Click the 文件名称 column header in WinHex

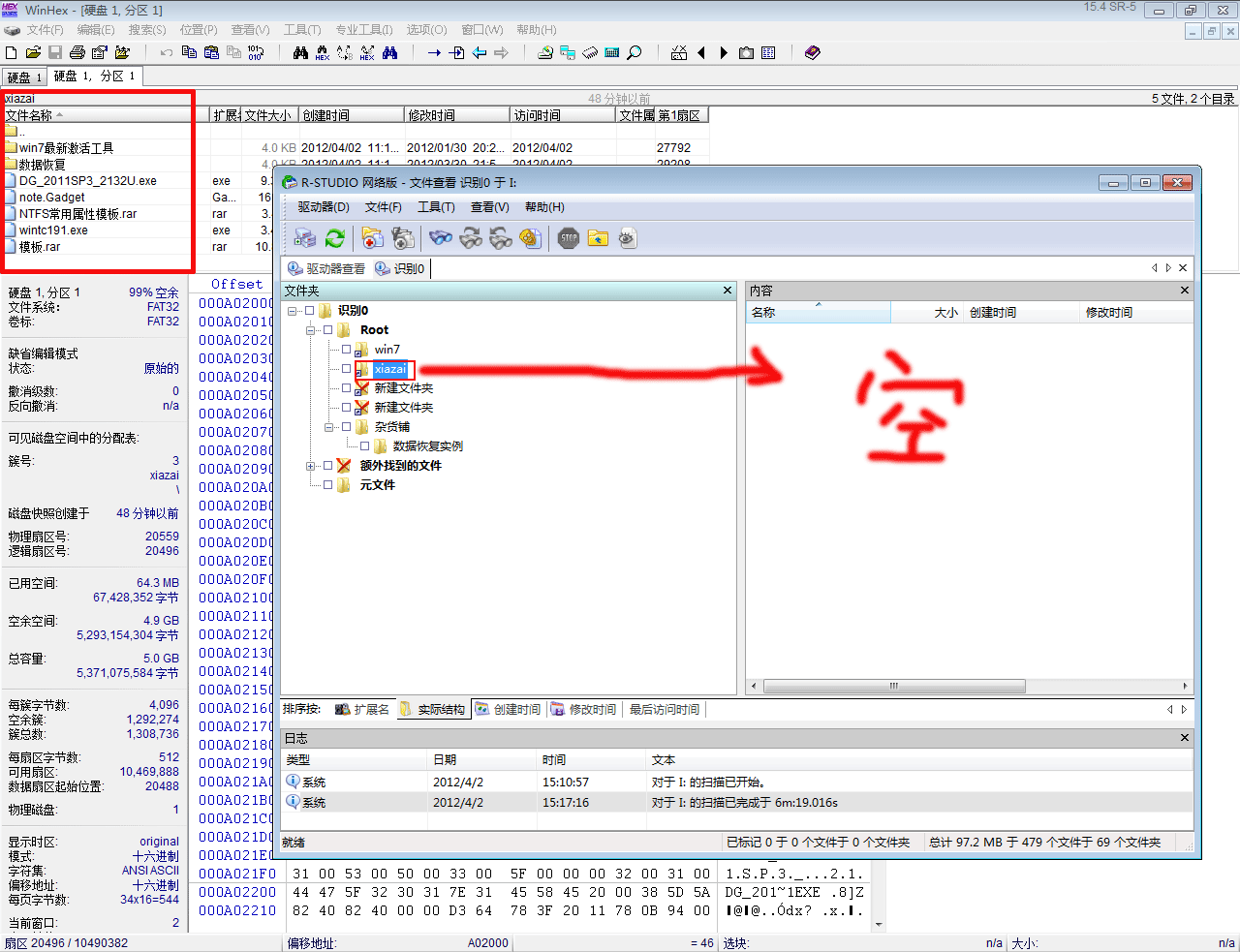106,115
